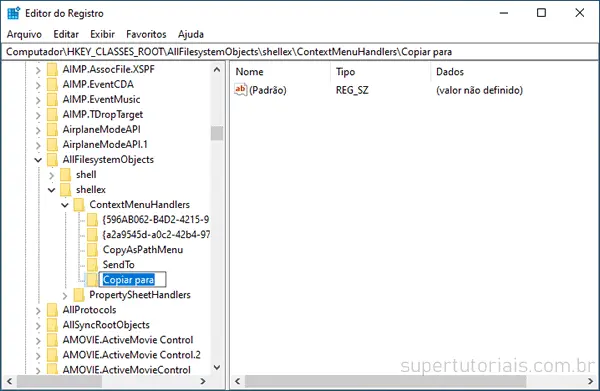The height and width of the screenshot is (391, 600).
Task: Collapse the shellex subkey
Action: coord(51,190)
